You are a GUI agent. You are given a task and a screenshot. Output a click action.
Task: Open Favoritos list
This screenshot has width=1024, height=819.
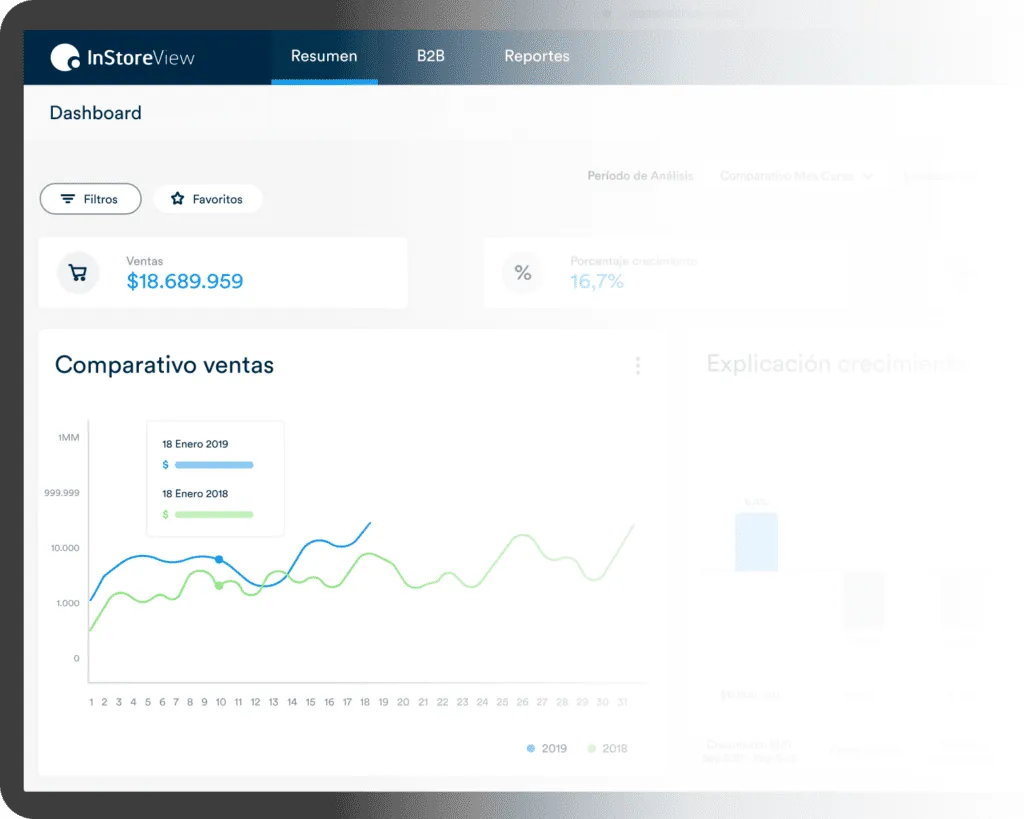[208, 199]
